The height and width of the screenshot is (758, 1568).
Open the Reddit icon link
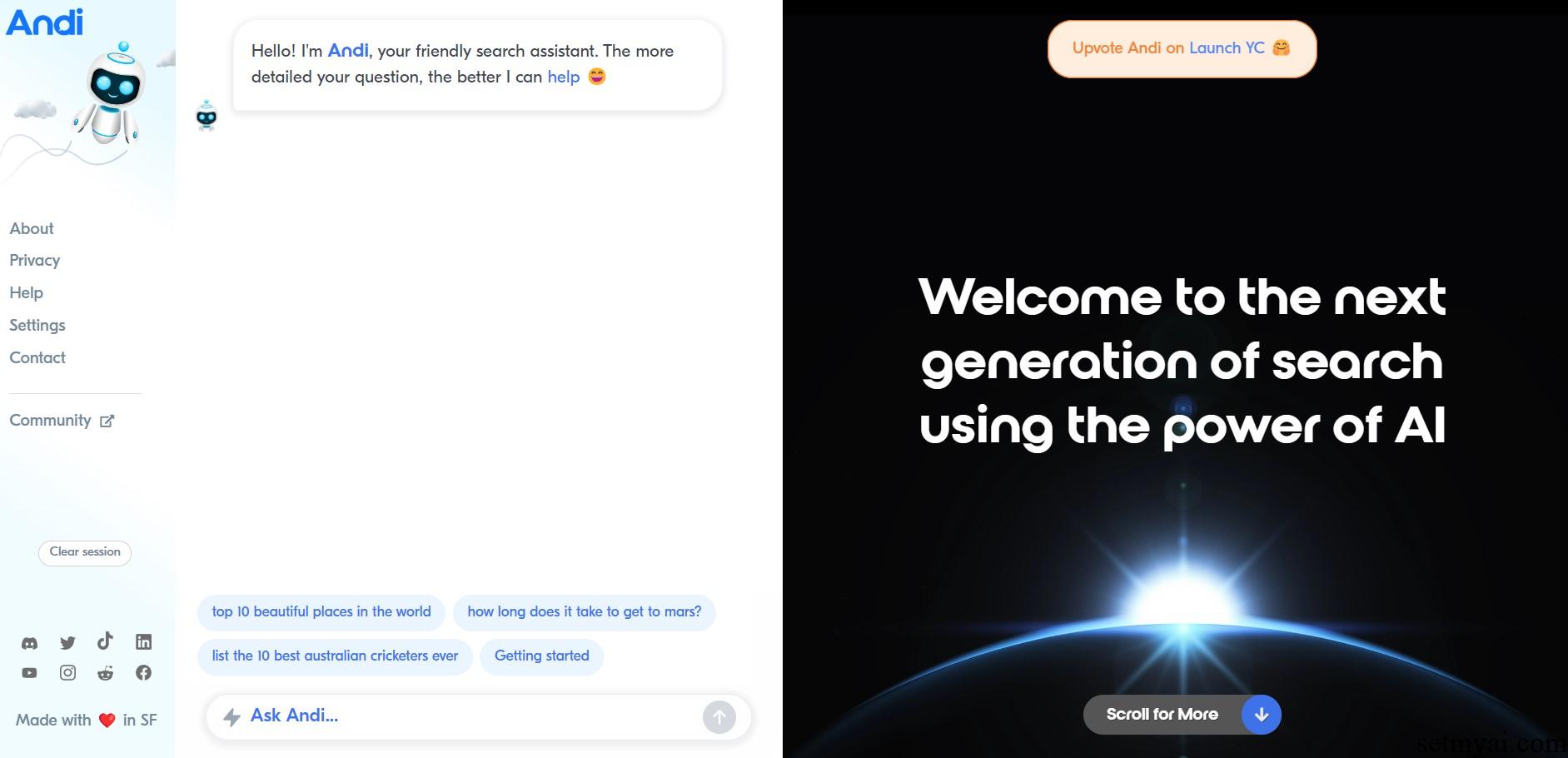[105, 673]
